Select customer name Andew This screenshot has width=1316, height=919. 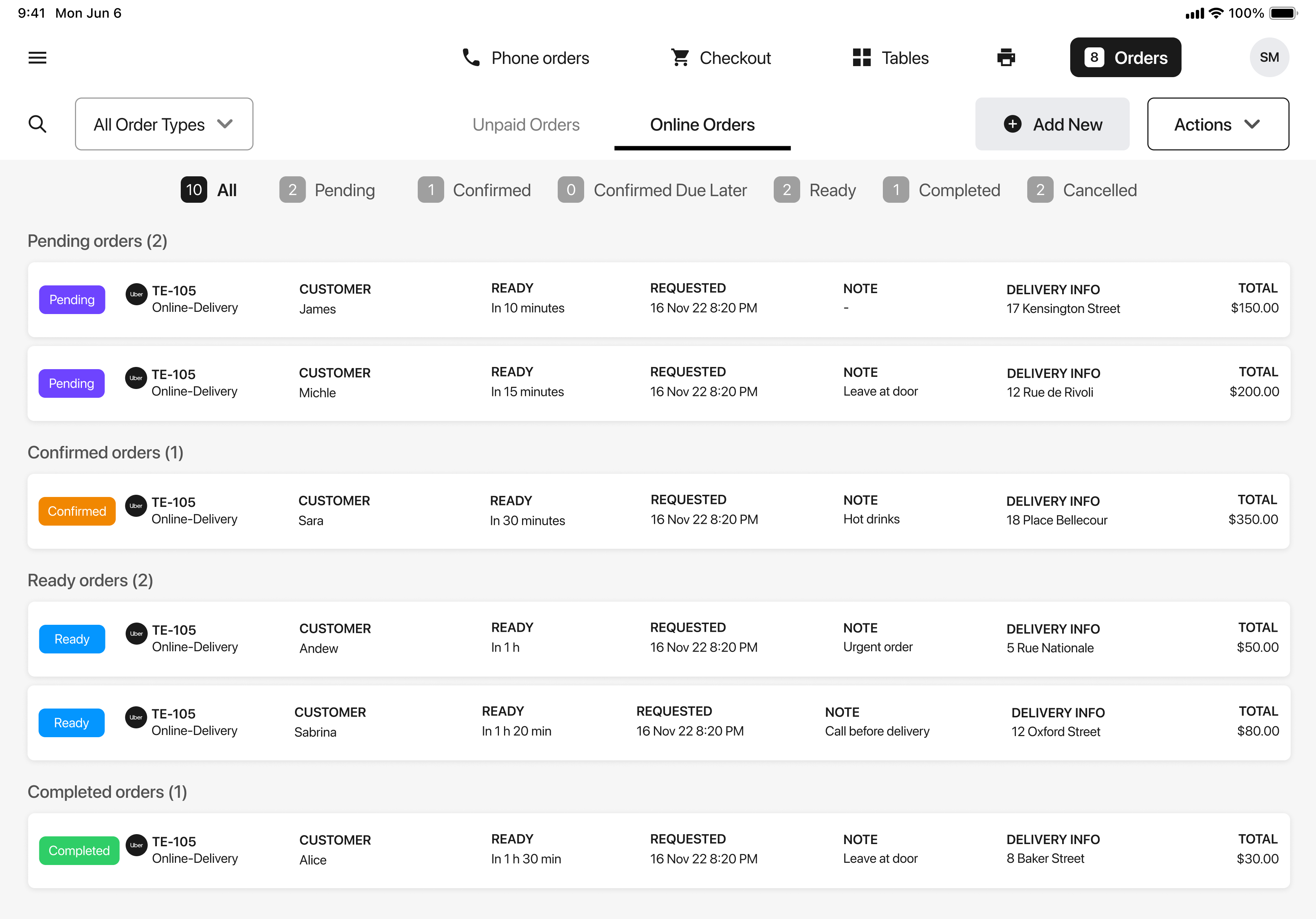click(x=319, y=648)
